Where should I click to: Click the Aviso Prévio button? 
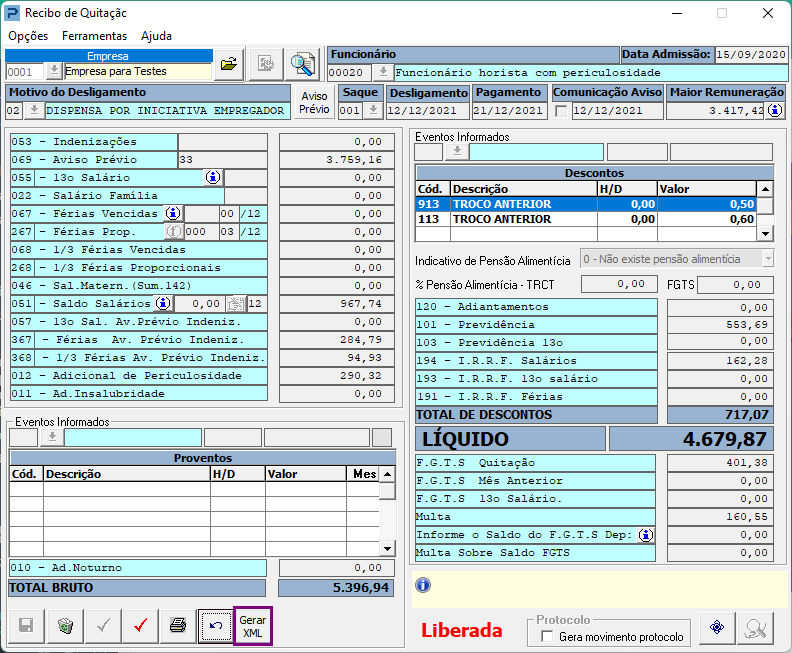(x=314, y=103)
